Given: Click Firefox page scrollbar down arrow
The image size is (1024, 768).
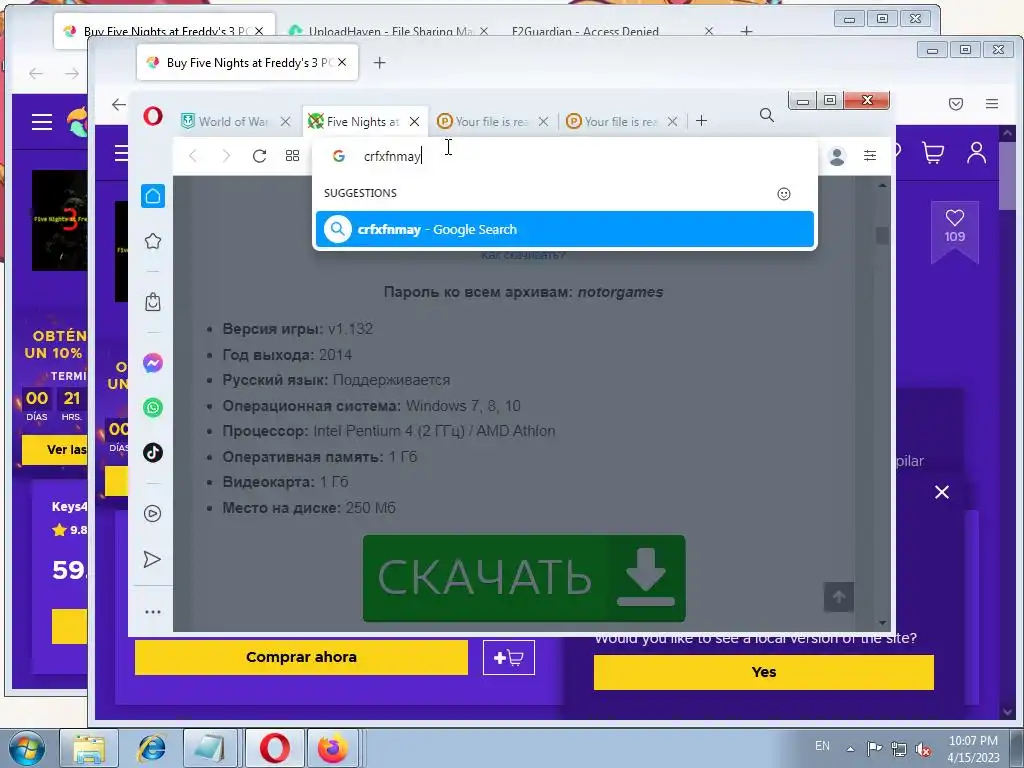Looking at the screenshot, I should [x=1006, y=712].
